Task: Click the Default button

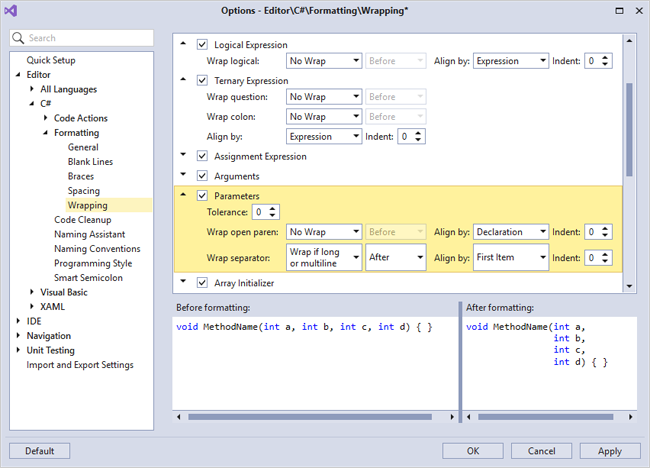Action: [x=40, y=451]
